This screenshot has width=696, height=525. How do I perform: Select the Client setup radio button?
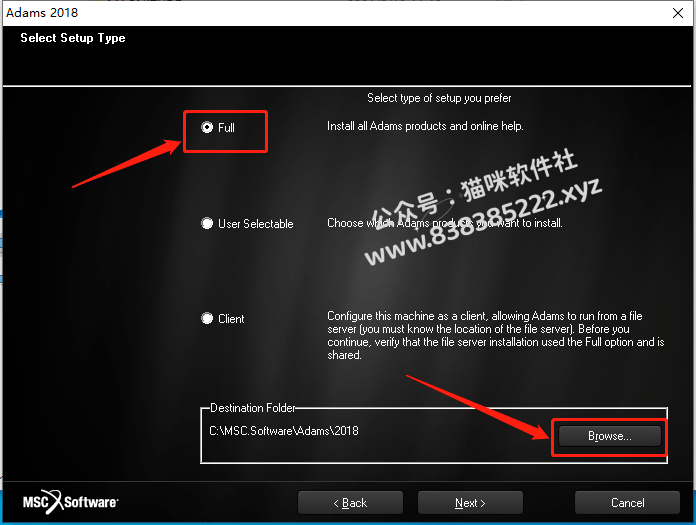[x=207, y=318]
